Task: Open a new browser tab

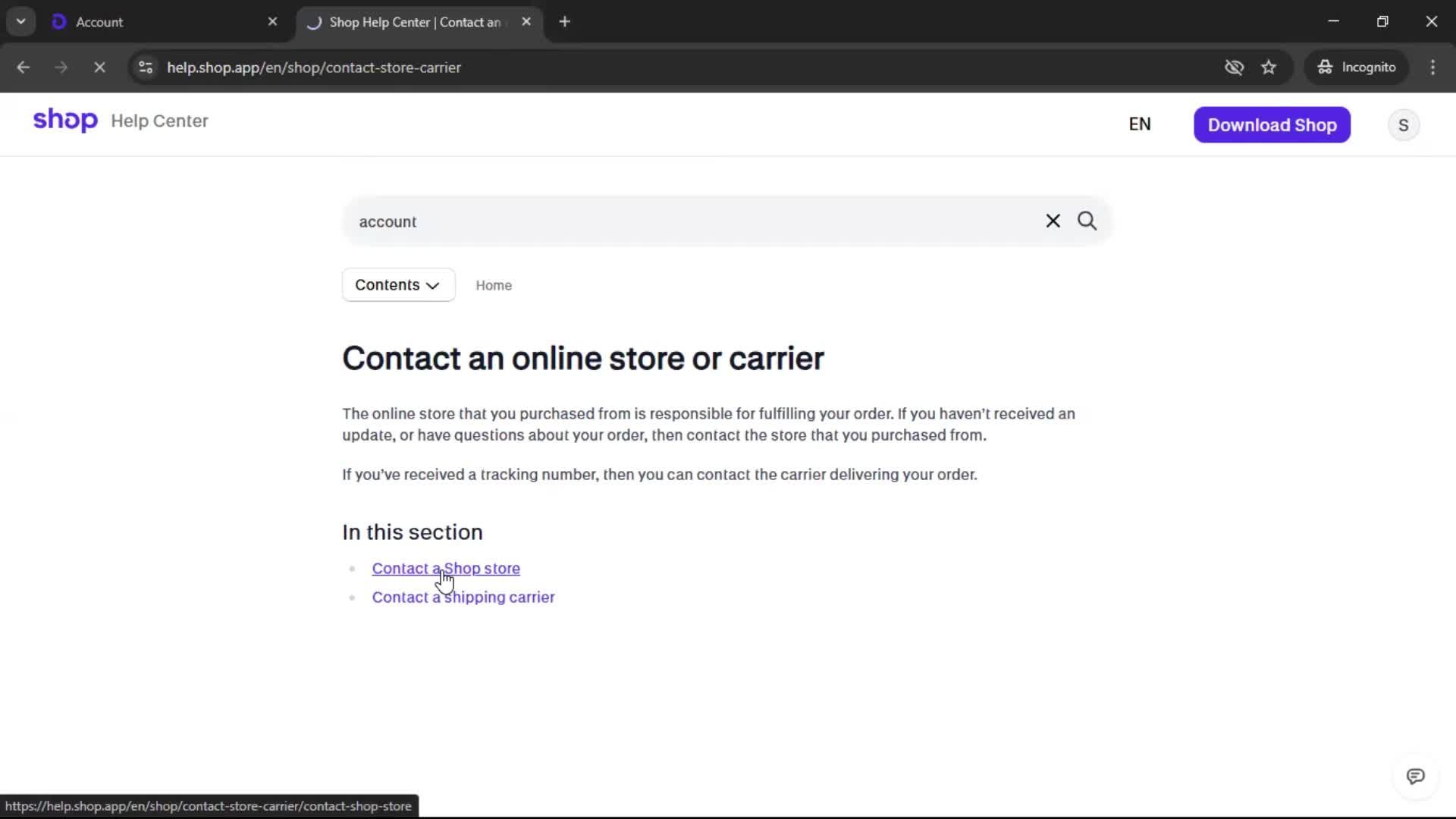Action: [564, 22]
